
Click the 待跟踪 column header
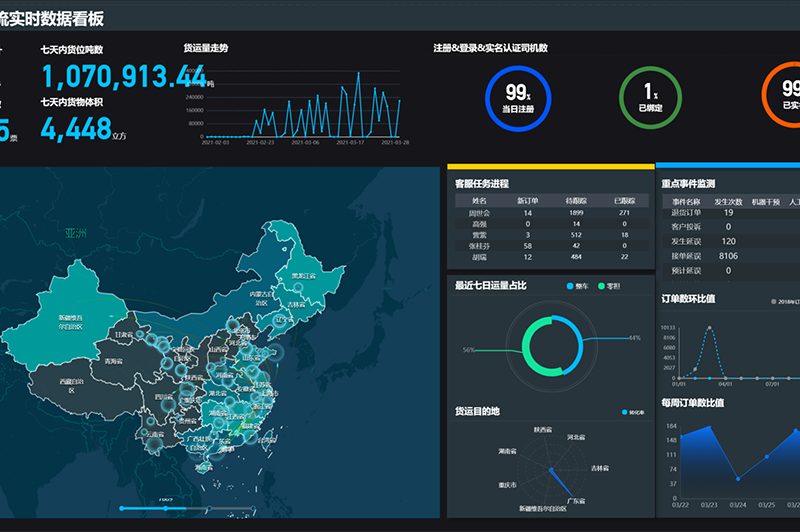(574, 200)
